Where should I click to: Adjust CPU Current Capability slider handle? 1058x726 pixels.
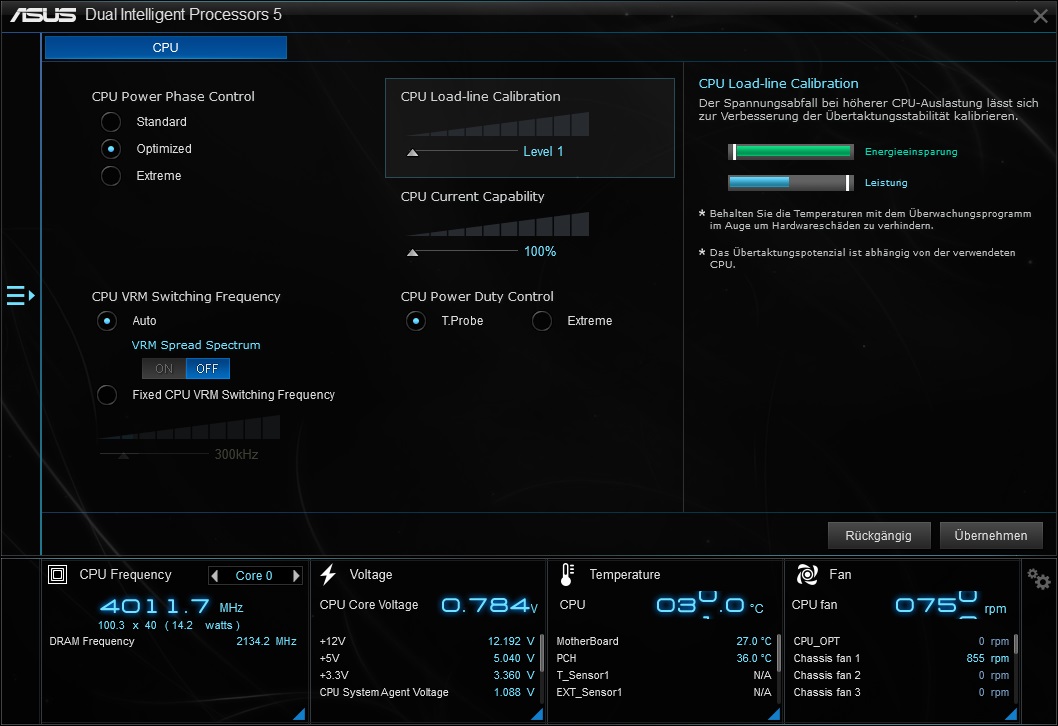(x=412, y=252)
